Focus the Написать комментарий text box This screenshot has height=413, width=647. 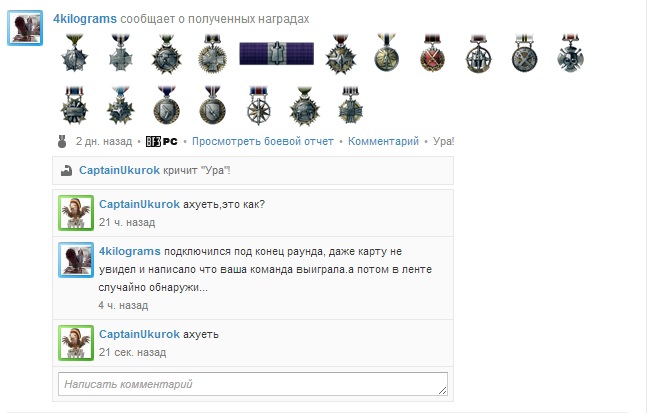[x=253, y=384]
